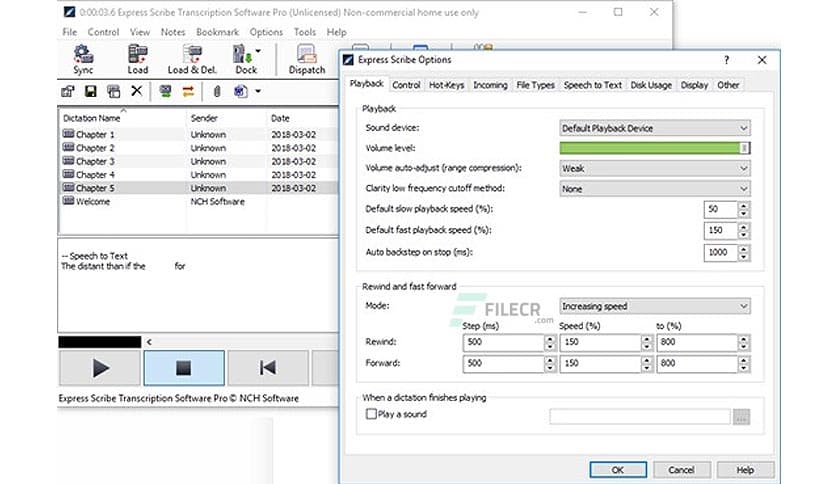Click the stacked windows icon after the floppy disk
The width and height of the screenshot is (836, 484).
coord(114,91)
